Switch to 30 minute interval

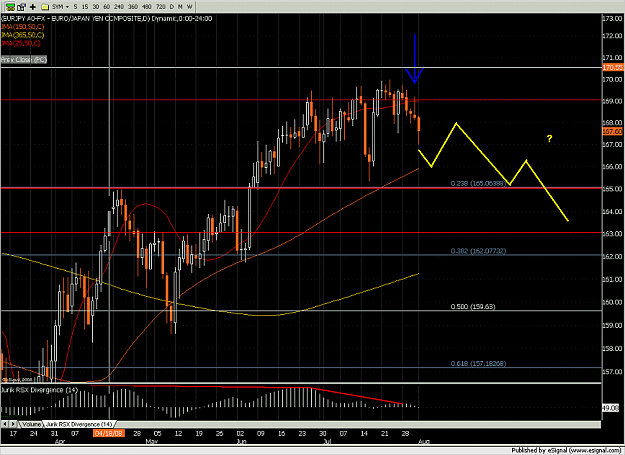96,7
